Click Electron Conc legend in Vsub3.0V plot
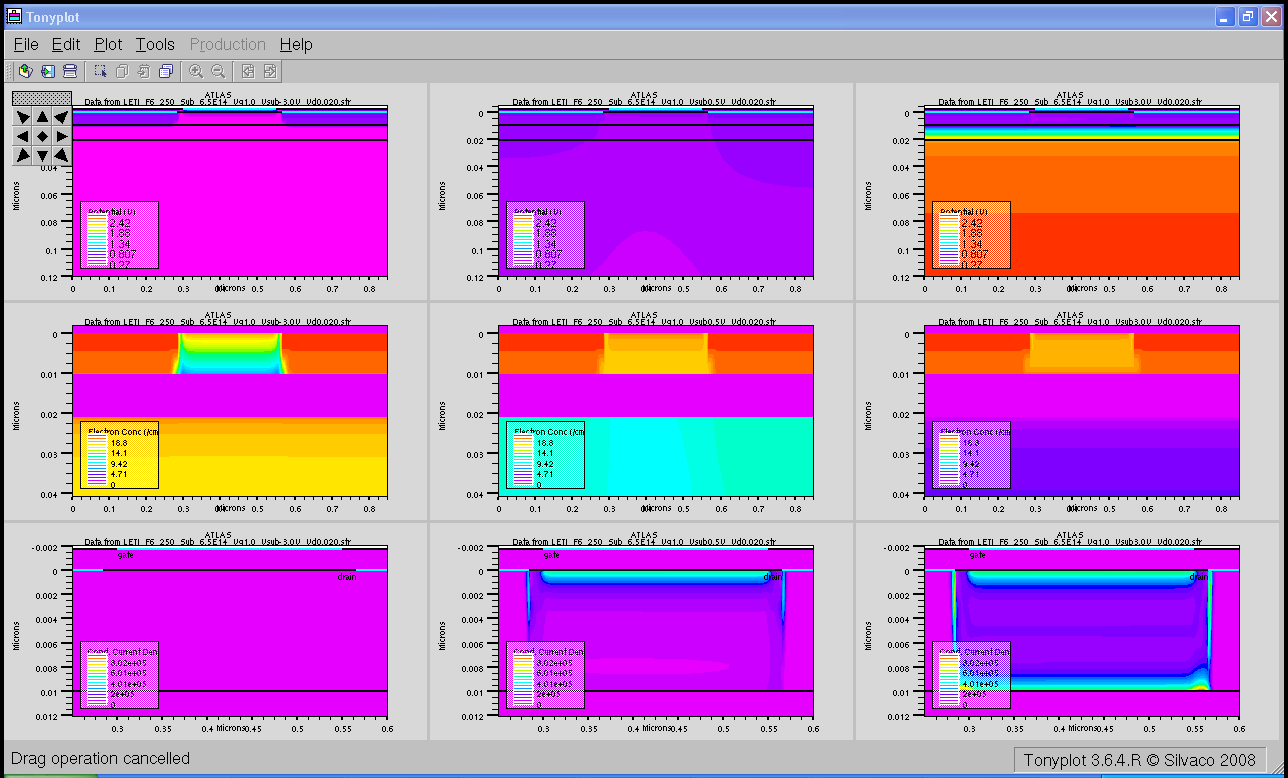This screenshot has height=778, width=1288. click(971, 455)
